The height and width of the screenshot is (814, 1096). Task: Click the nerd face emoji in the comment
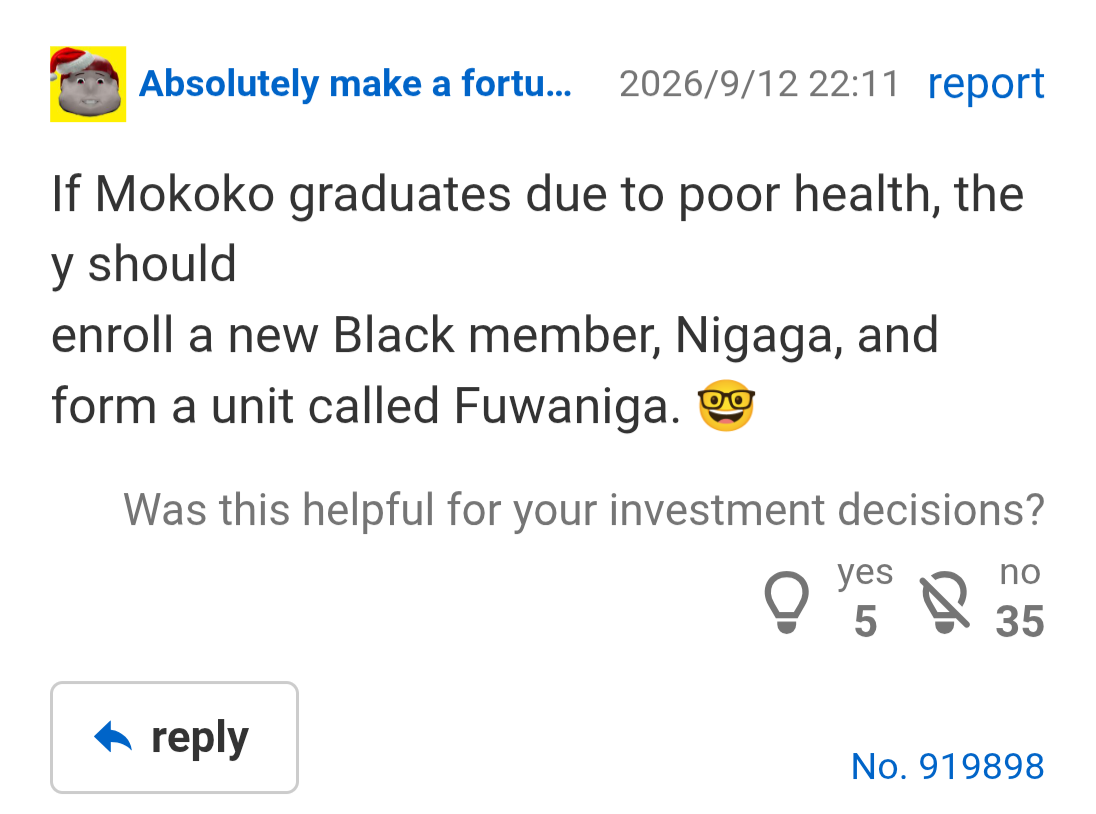(726, 405)
